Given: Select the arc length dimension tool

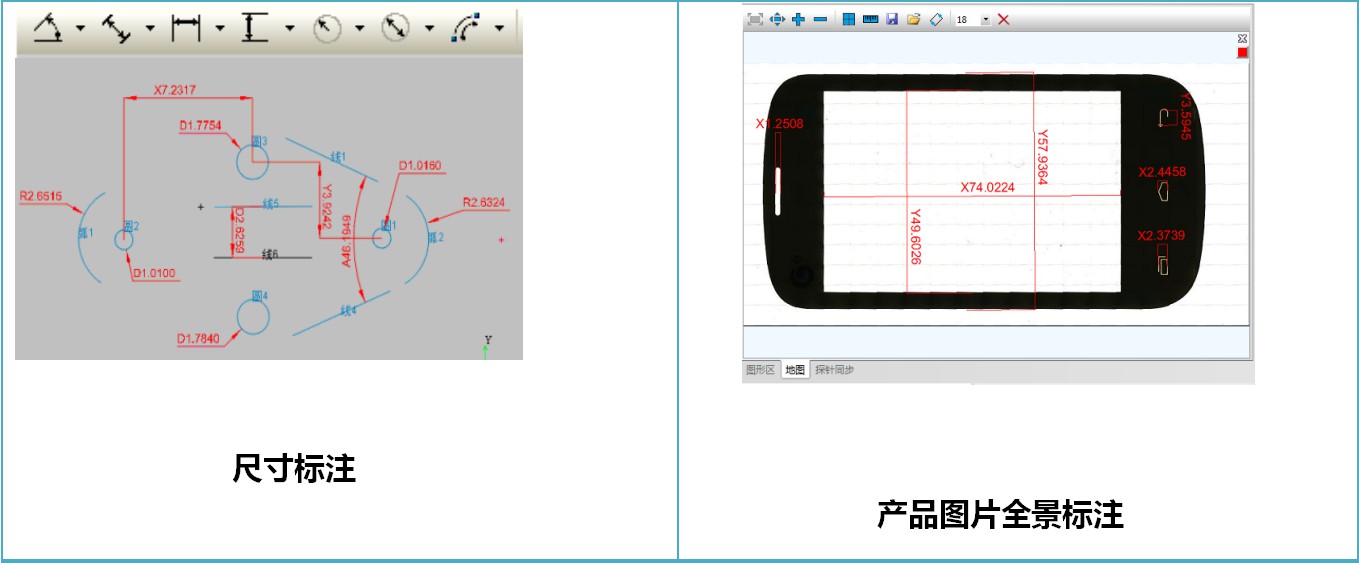Looking at the screenshot, I should click(x=466, y=28).
